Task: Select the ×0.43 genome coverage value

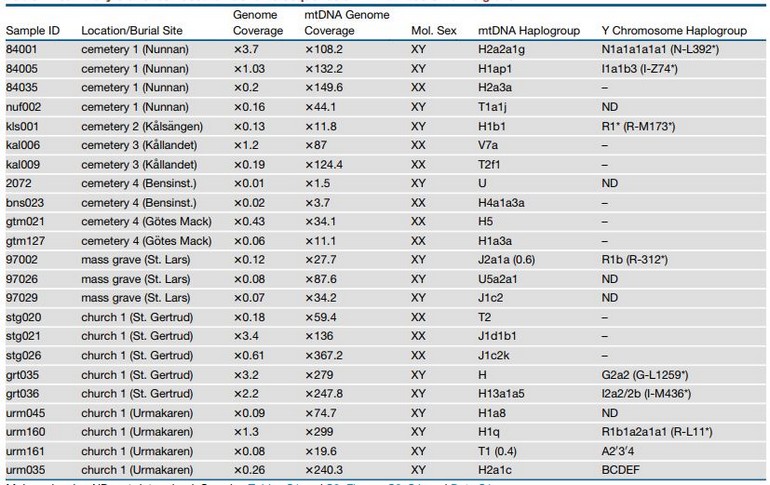Action: click(249, 222)
